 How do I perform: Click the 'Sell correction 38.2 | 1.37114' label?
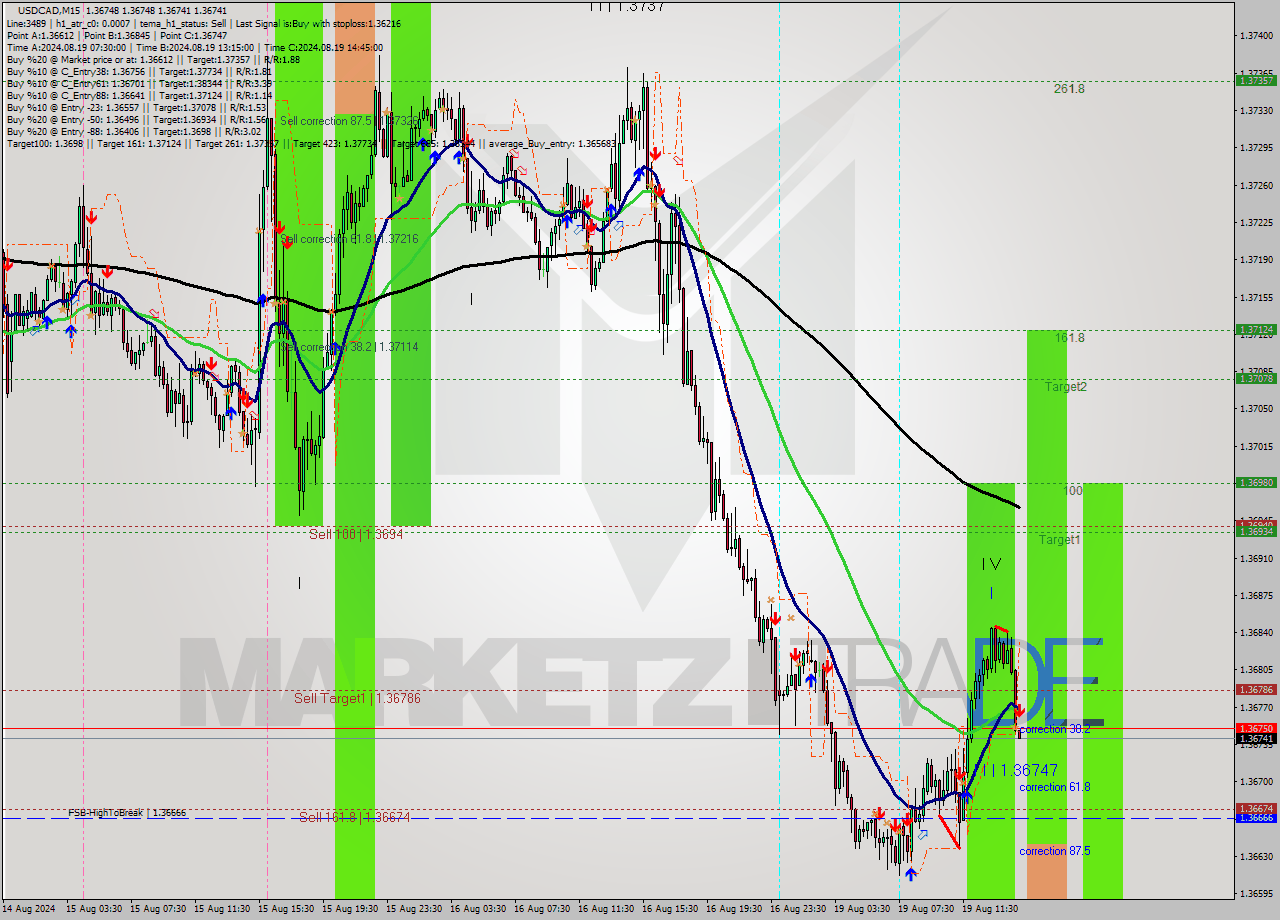tap(349, 346)
